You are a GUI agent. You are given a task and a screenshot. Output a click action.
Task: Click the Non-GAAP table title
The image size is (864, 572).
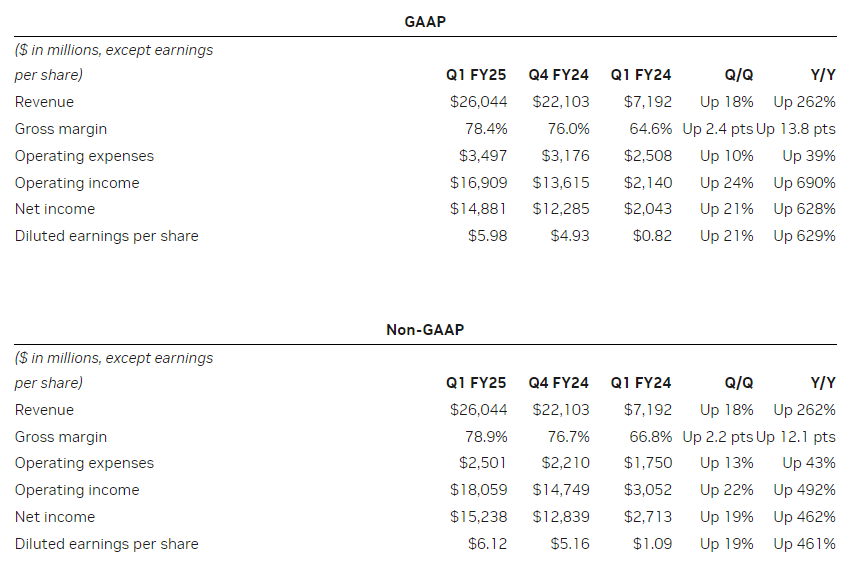[x=425, y=328]
